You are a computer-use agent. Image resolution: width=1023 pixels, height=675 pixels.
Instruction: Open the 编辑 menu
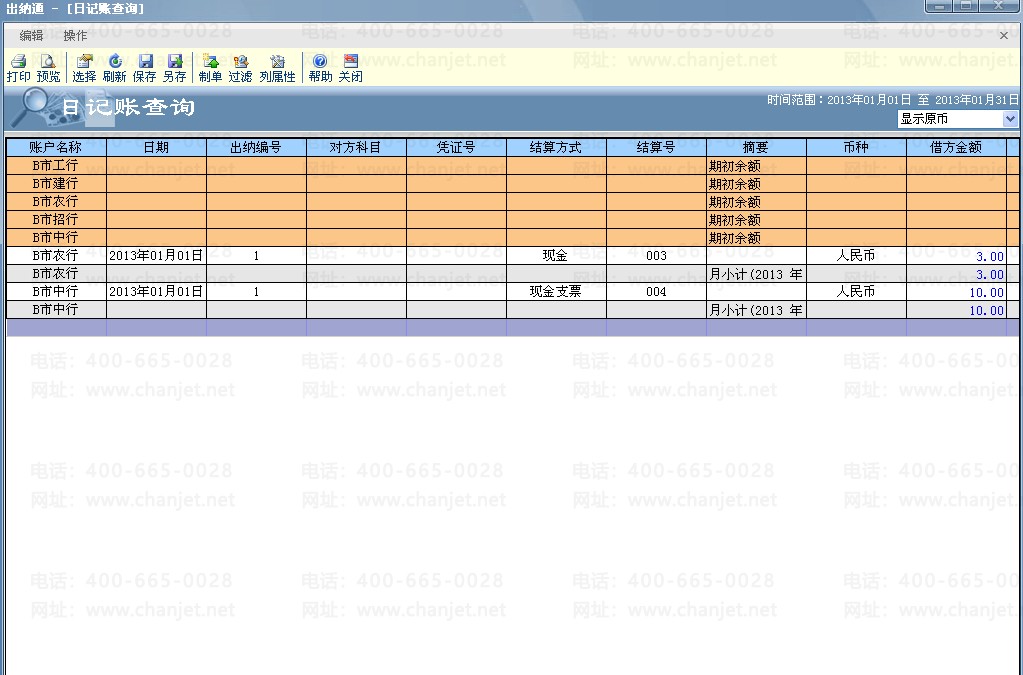pyautogui.click(x=31, y=36)
